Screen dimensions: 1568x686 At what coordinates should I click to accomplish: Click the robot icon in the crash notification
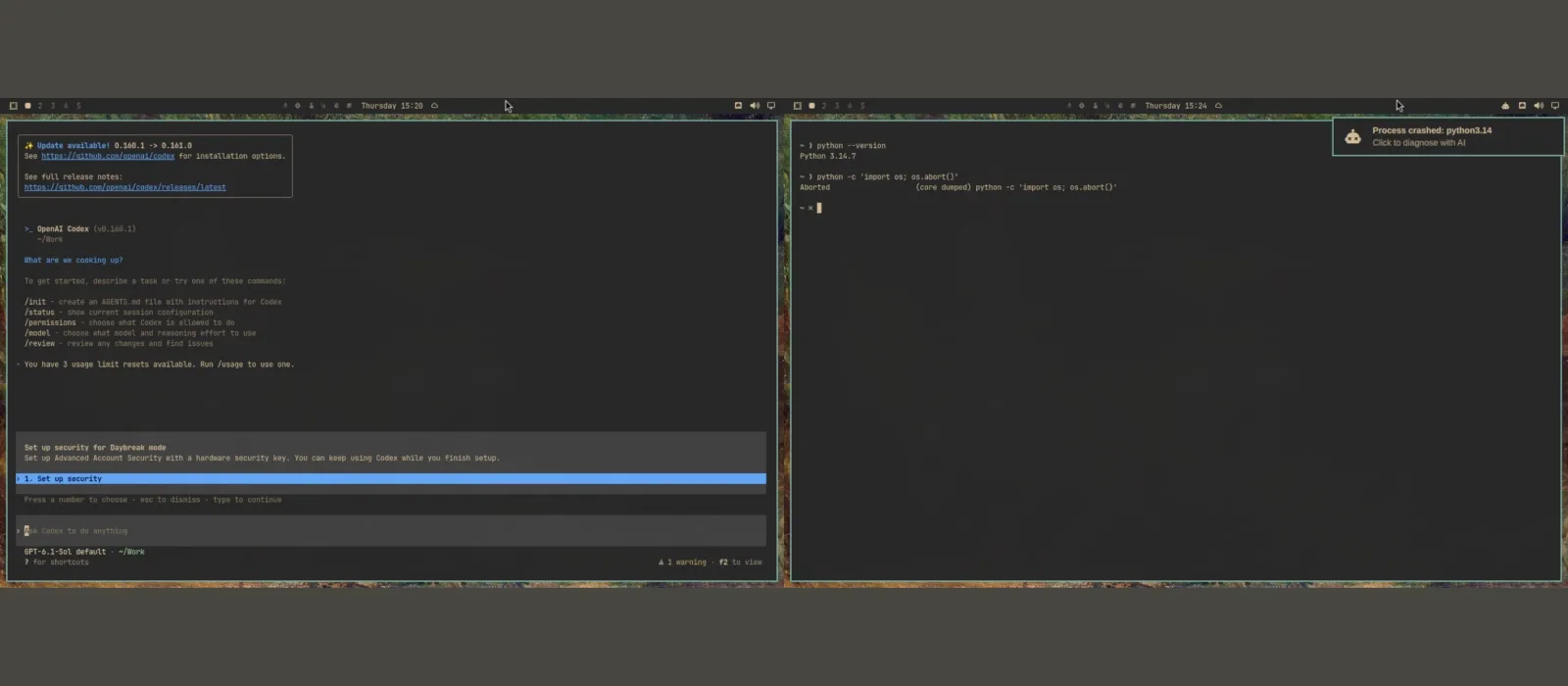coord(1352,137)
